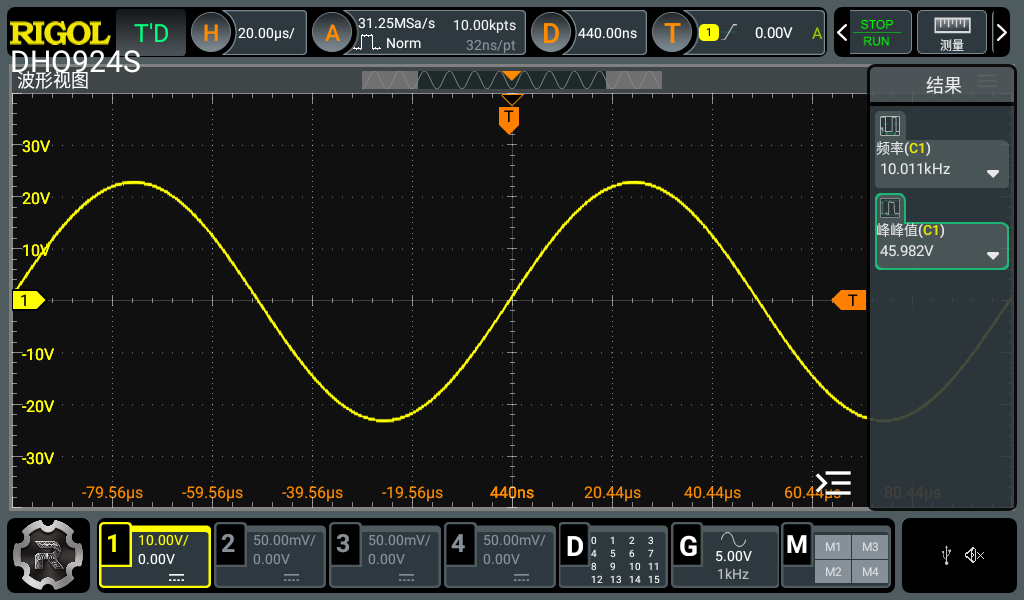Tap the trigger T icon
The width and height of the screenshot is (1024, 600).
click(x=672, y=33)
